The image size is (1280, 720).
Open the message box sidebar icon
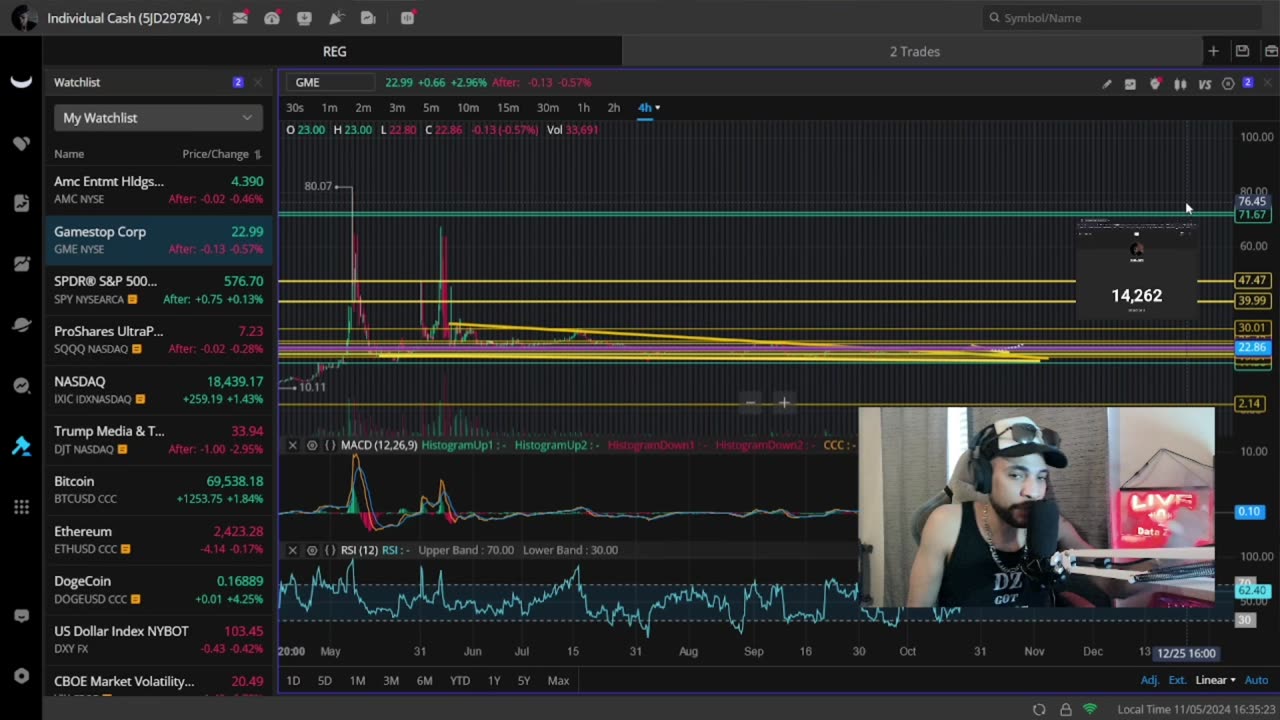point(21,616)
